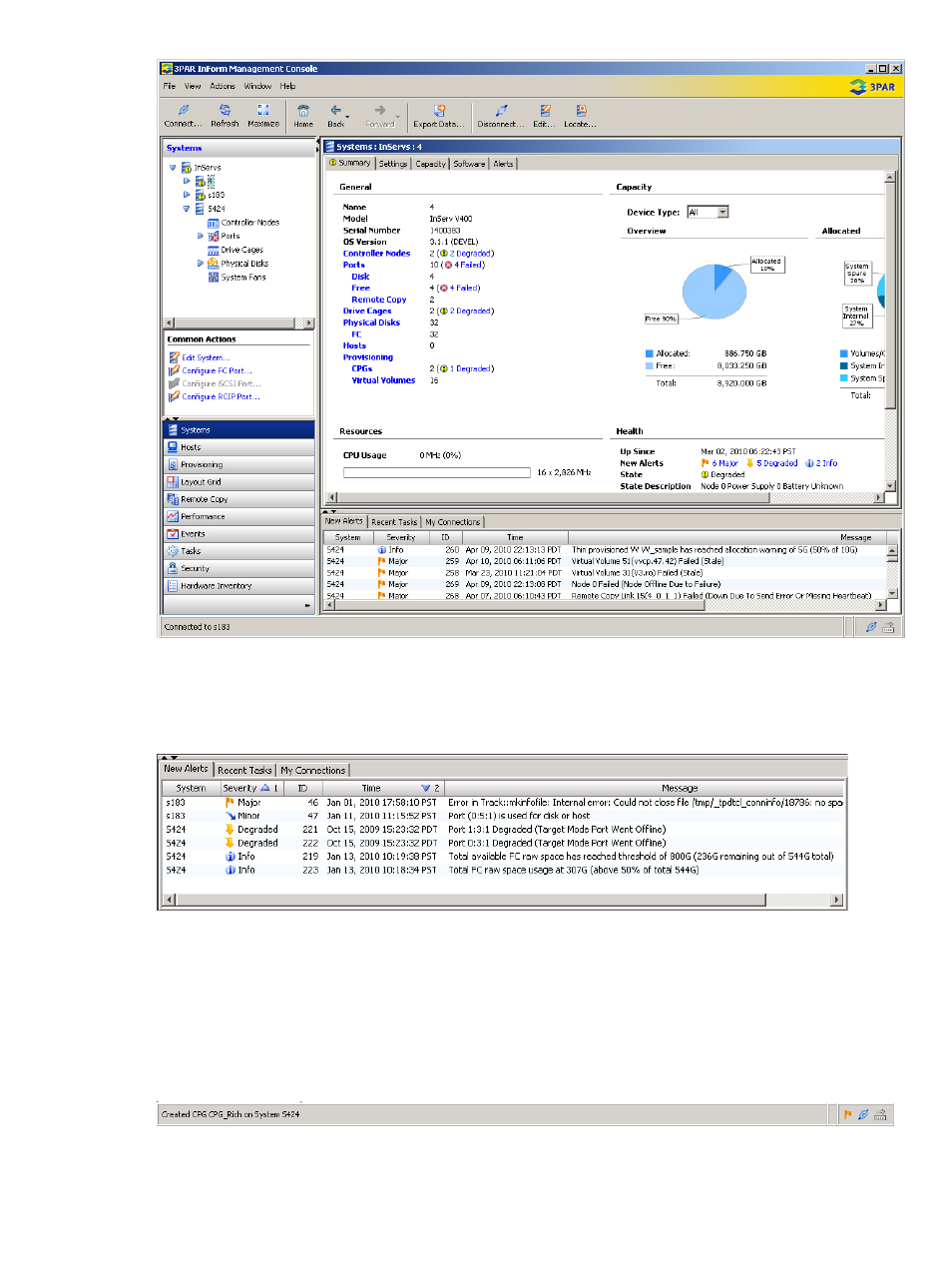
Task: Expand the s183 system tree node
Action: click(187, 195)
